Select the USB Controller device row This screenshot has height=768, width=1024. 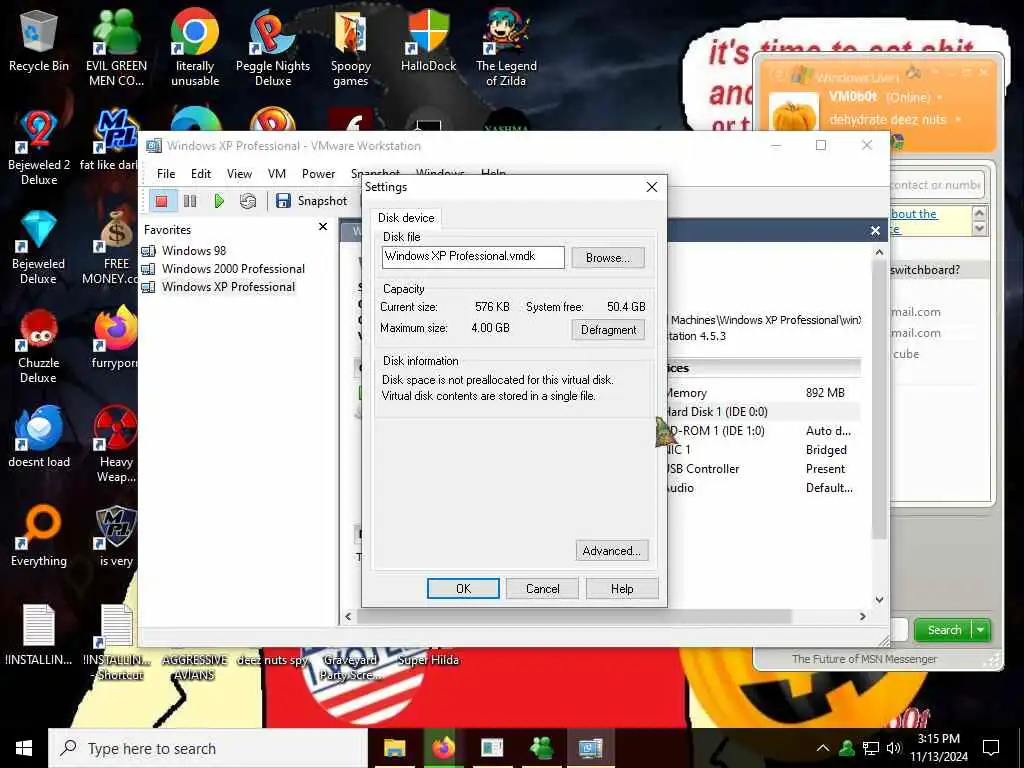click(x=761, y=469)
